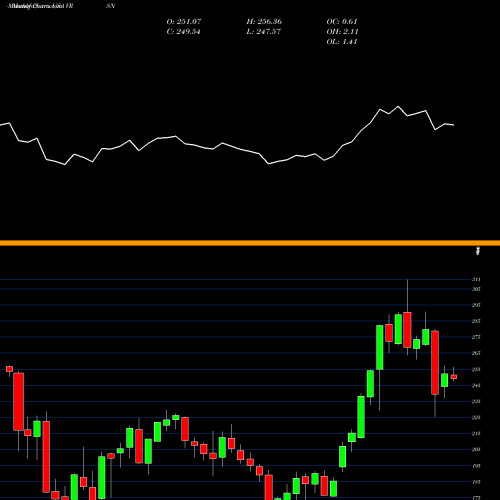The height and width of the screenshot is (500, 500).
Task: Click the 305 price axis label
Action: (476, 289)
